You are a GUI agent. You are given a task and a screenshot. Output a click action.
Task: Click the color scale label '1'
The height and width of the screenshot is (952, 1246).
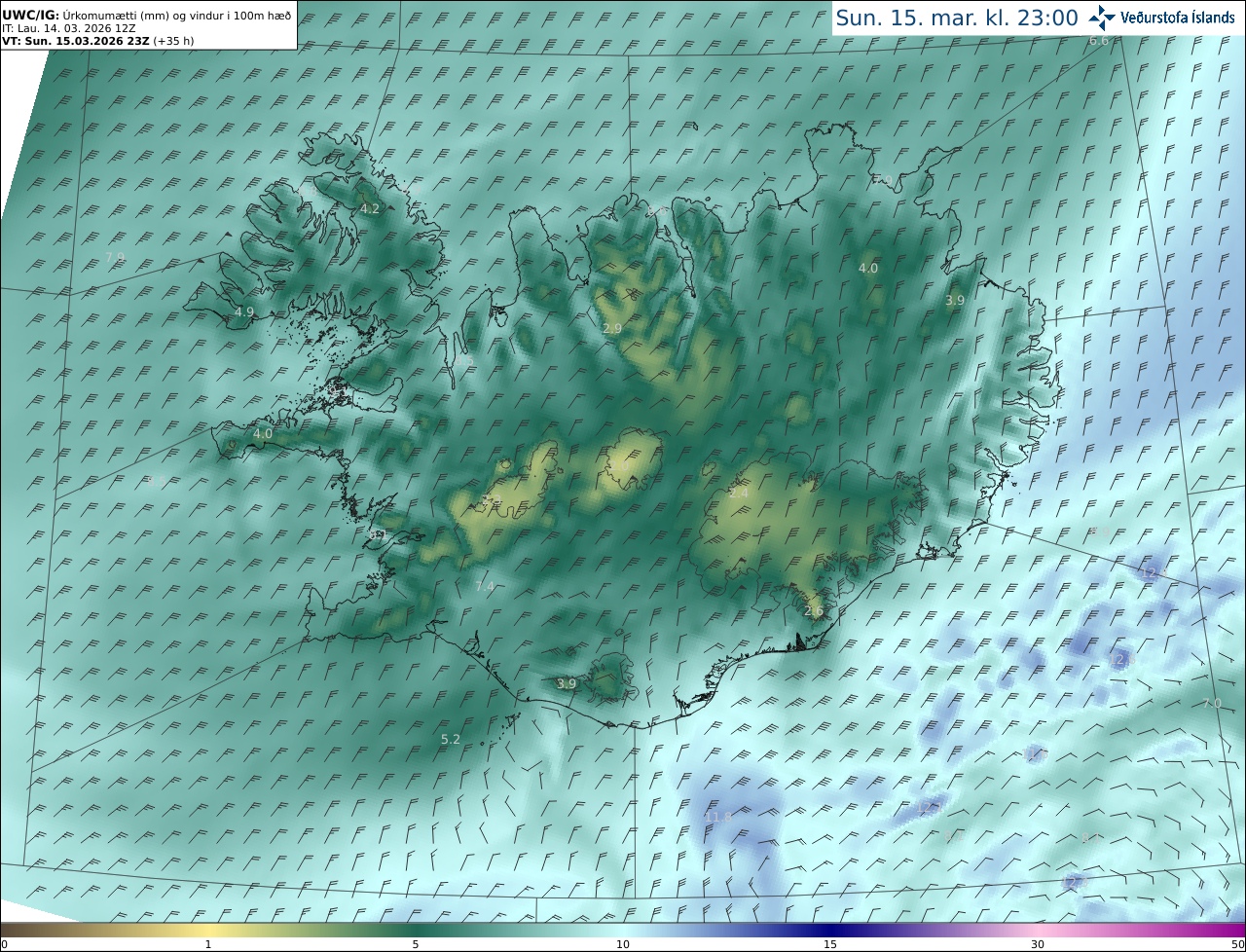(x=208, y=944)
